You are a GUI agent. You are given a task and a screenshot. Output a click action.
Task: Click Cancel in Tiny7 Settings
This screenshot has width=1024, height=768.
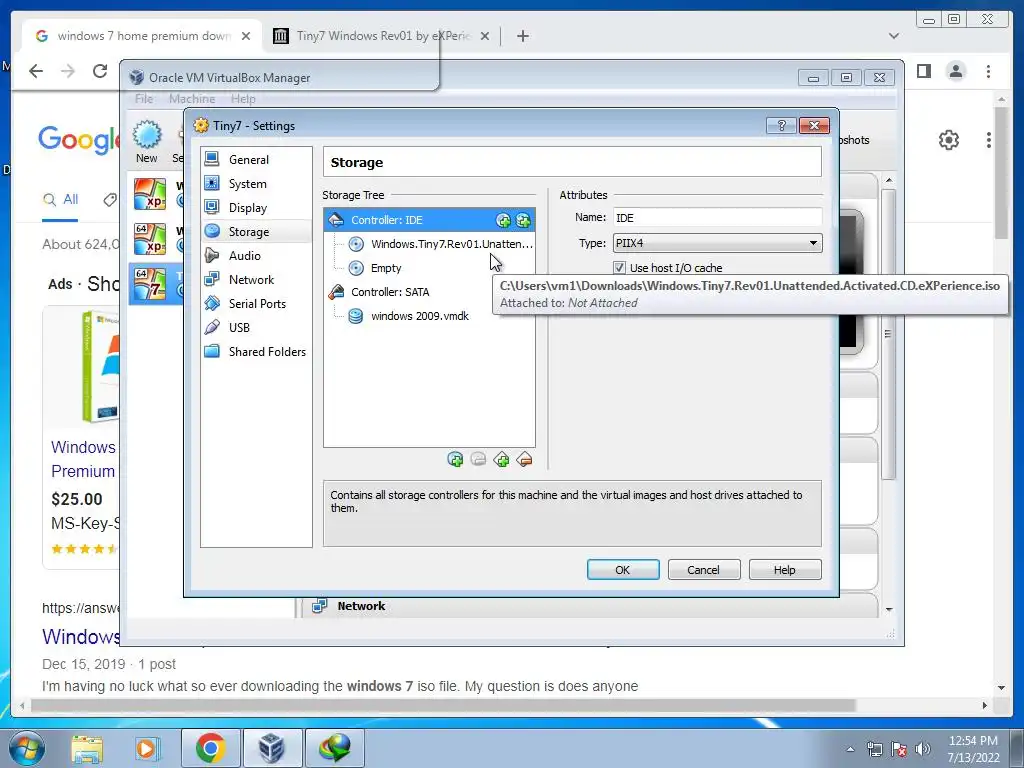(703, 569)
